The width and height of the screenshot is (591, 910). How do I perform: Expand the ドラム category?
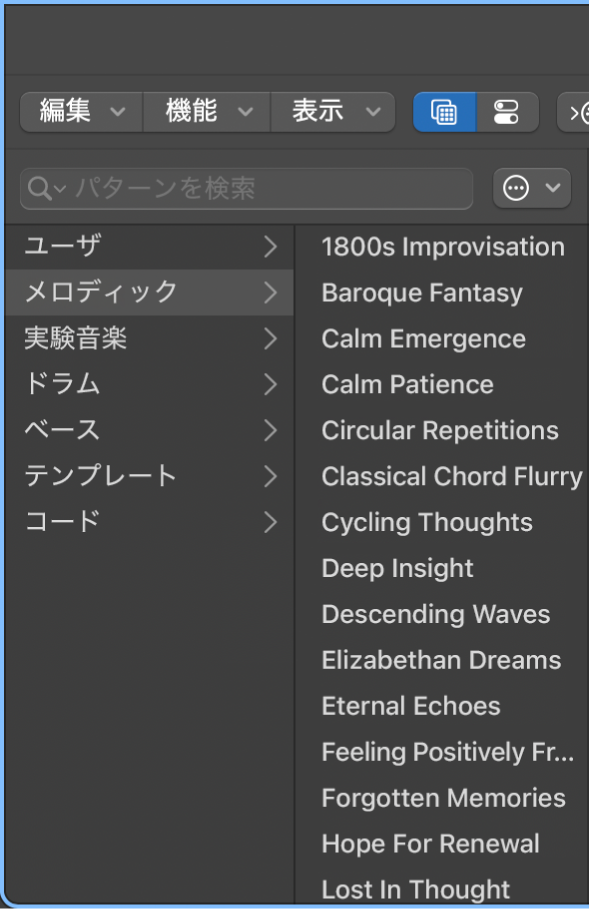[x=268, y=385]
